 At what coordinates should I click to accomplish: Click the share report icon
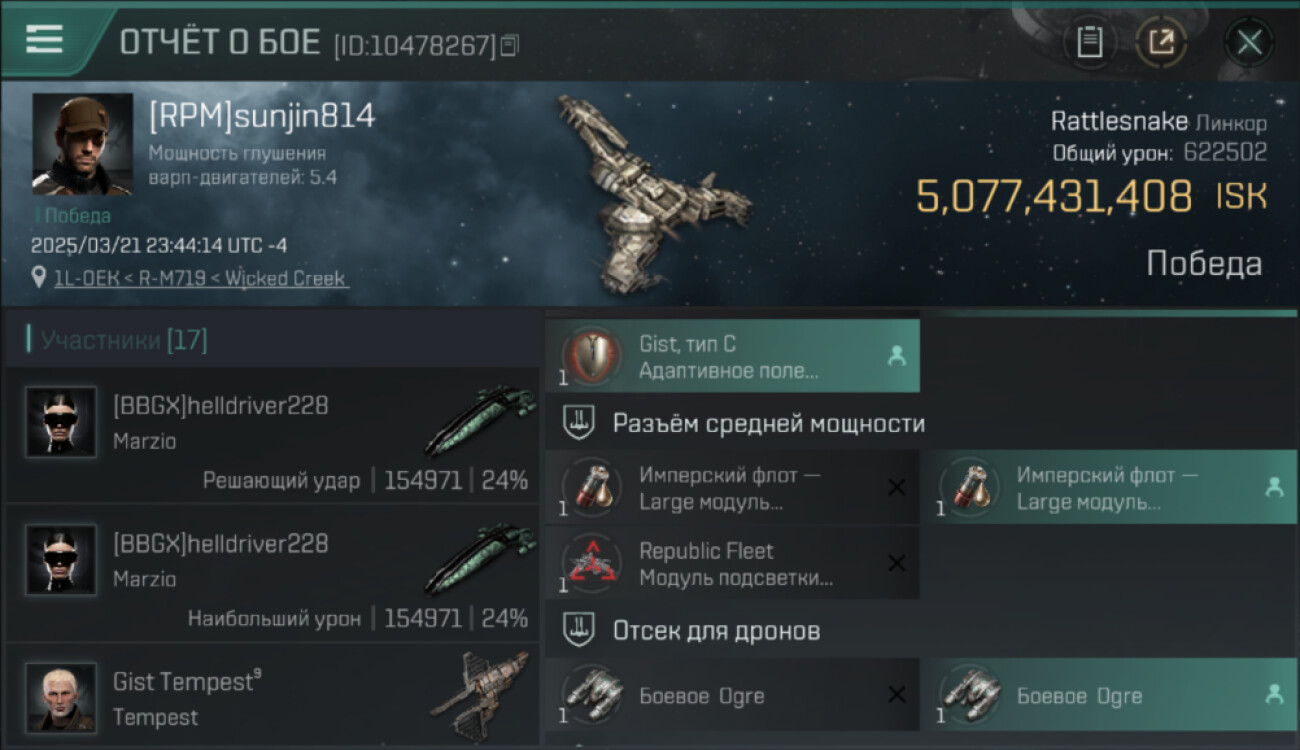click(1161, 42)
